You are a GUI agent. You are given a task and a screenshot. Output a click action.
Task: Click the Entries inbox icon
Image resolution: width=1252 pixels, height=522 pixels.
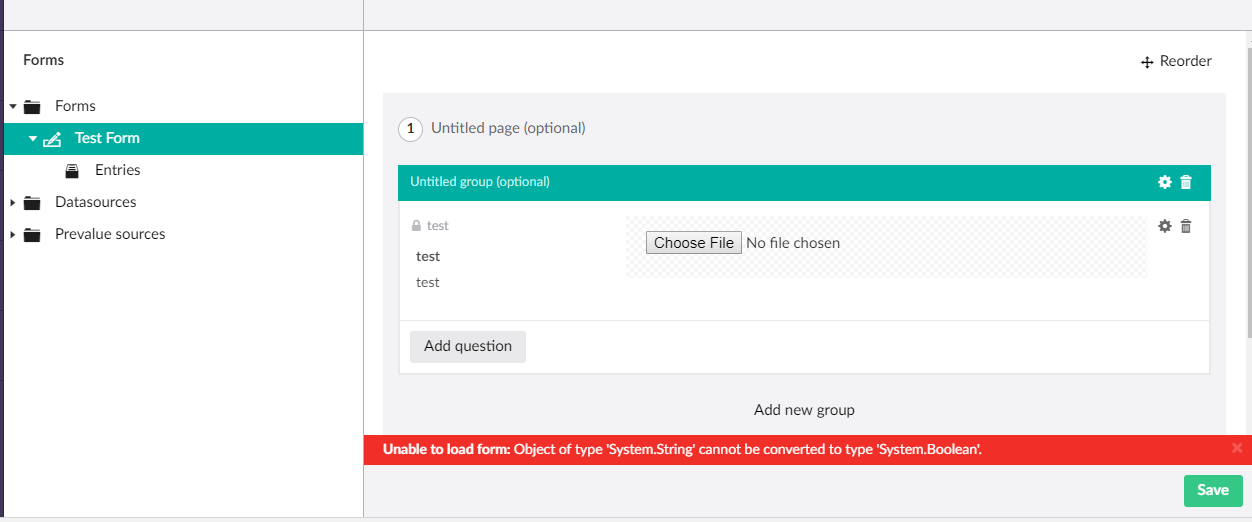pos(72,171)
